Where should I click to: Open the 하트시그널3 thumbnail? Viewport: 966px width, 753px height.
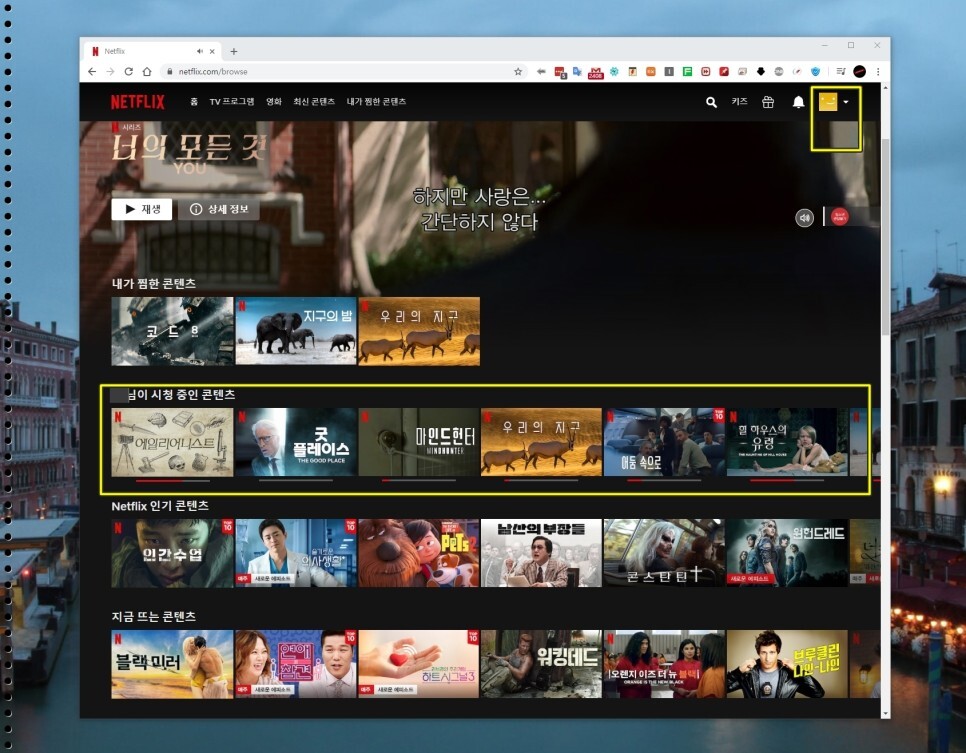click(419, 664)
